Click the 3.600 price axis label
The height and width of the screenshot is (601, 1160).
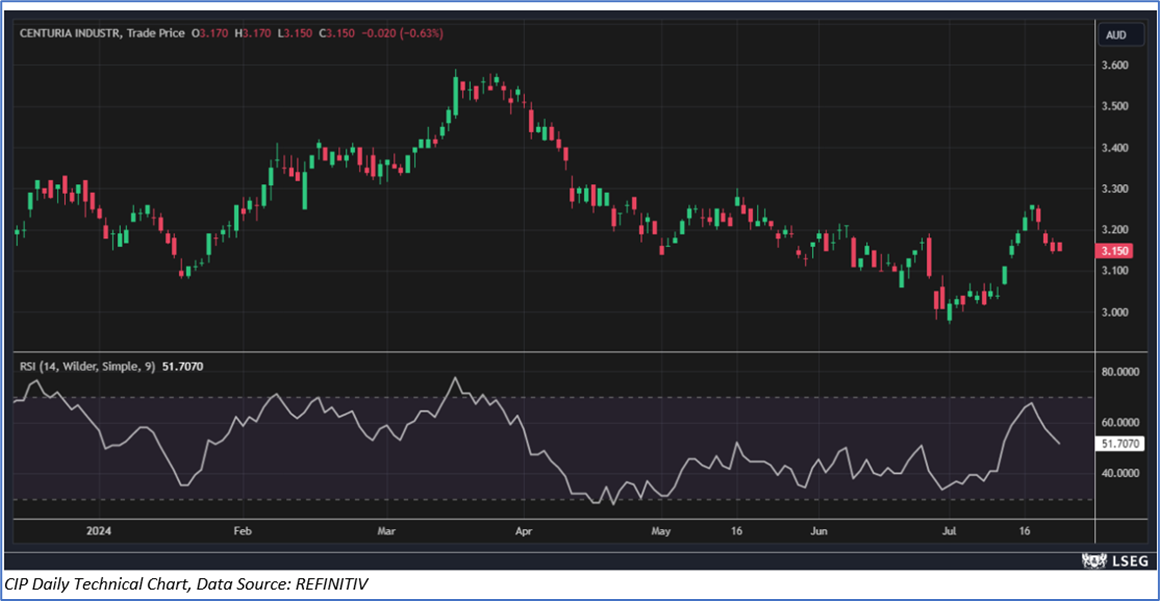coord(1114,66)
